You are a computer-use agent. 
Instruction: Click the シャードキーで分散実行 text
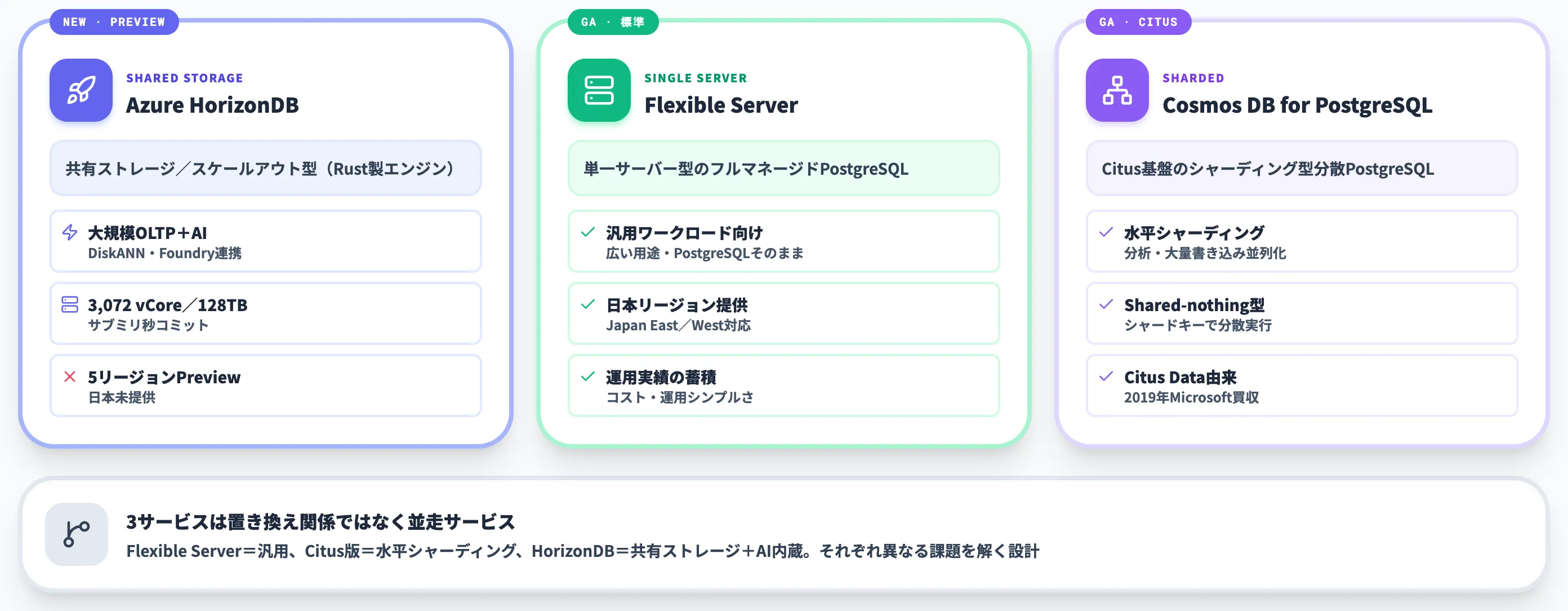[x=1197, y=325]
